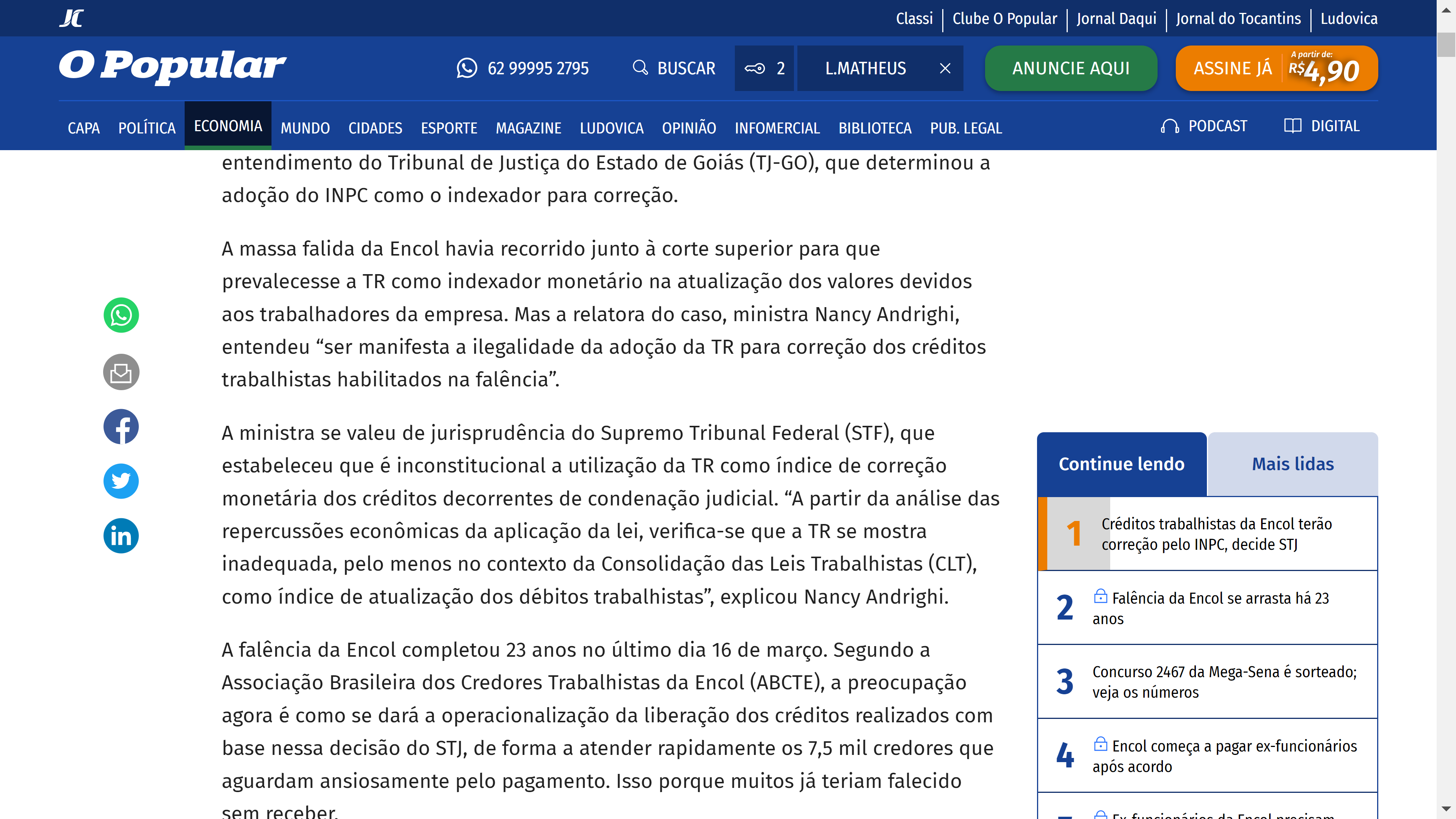Share article on Facebook
1456x819 pixels.
[x=121, y=427]
